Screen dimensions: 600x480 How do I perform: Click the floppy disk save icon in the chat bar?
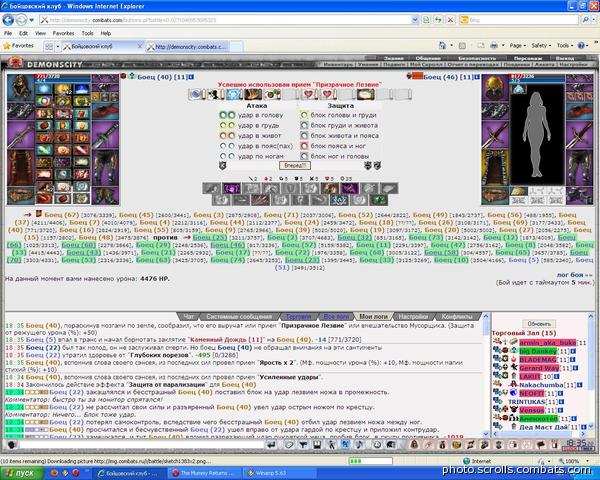317,444
